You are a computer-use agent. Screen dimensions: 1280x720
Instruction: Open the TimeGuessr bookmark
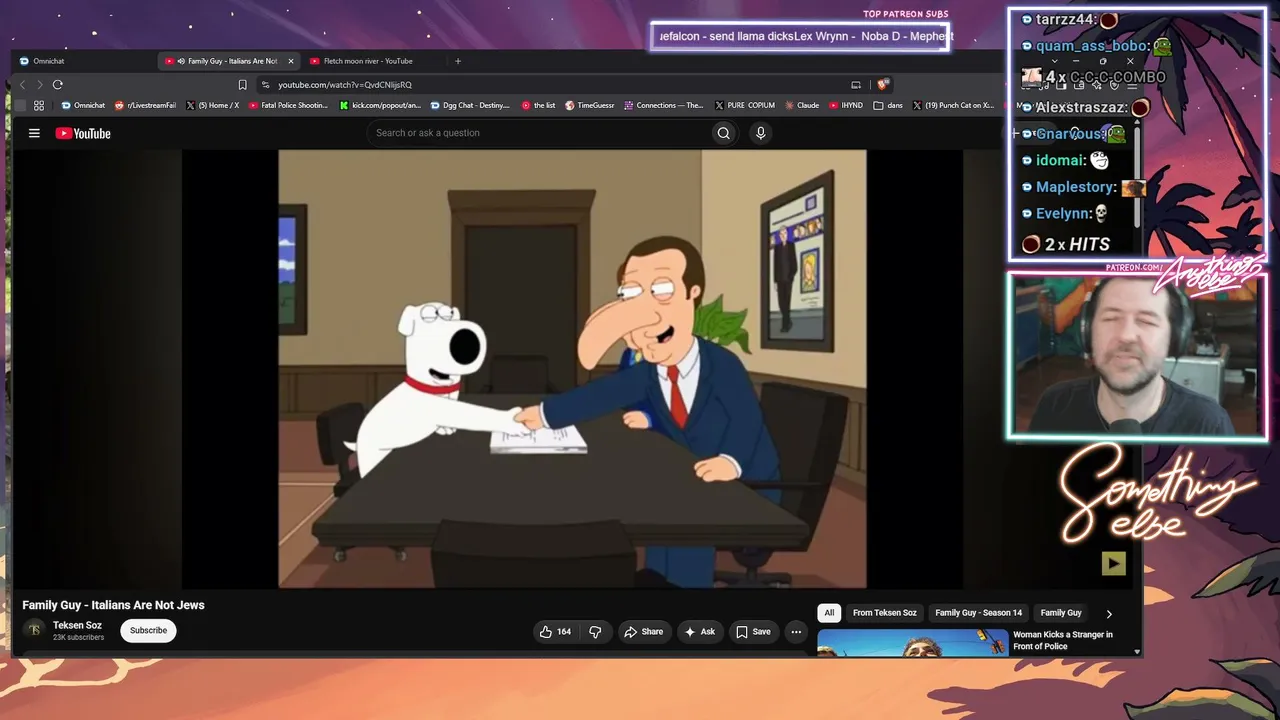(590, 105)
